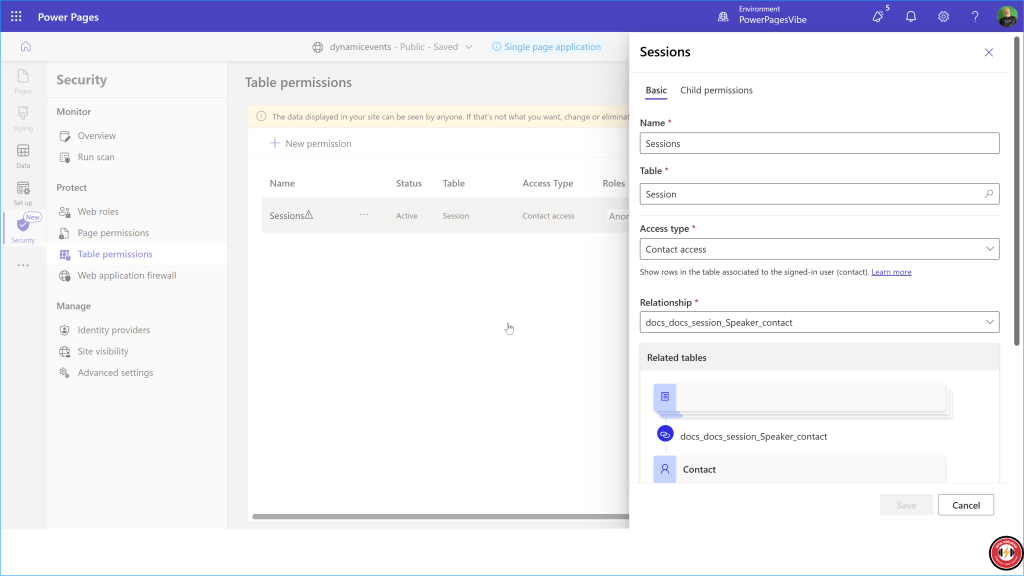The width and height of the screenshot is (1024, 576).
Task: Click the more options ellipsis in left rail
Action: click(23, 265)
